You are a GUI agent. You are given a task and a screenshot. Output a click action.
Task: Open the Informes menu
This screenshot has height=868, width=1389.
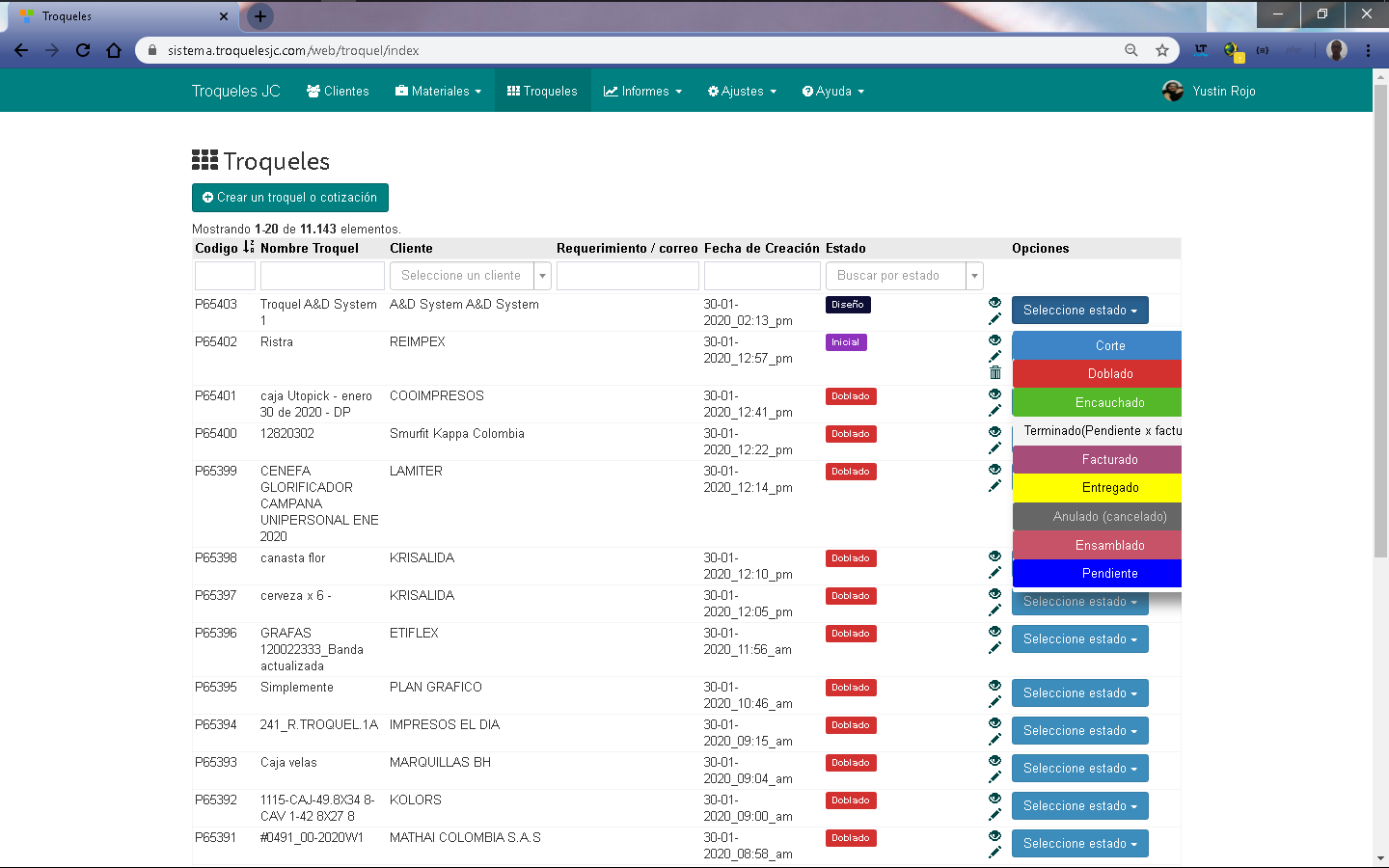tap(642, 92)
